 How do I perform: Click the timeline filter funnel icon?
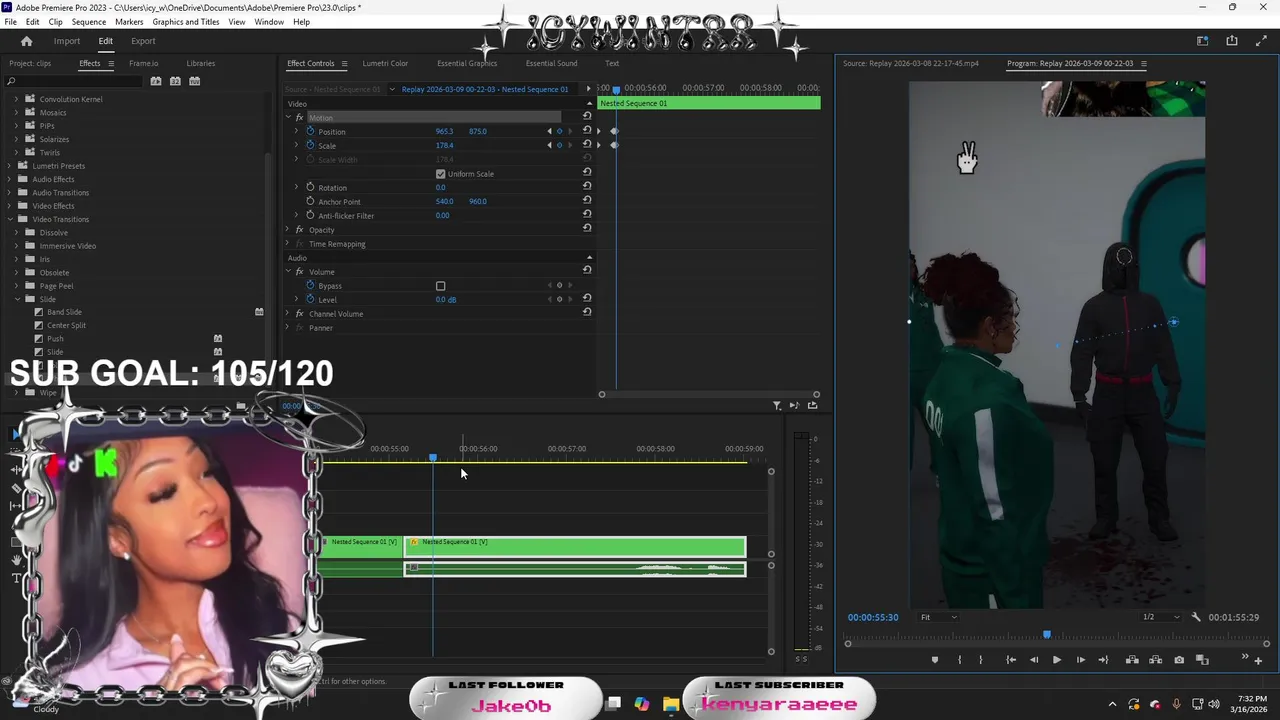[777, 405]
